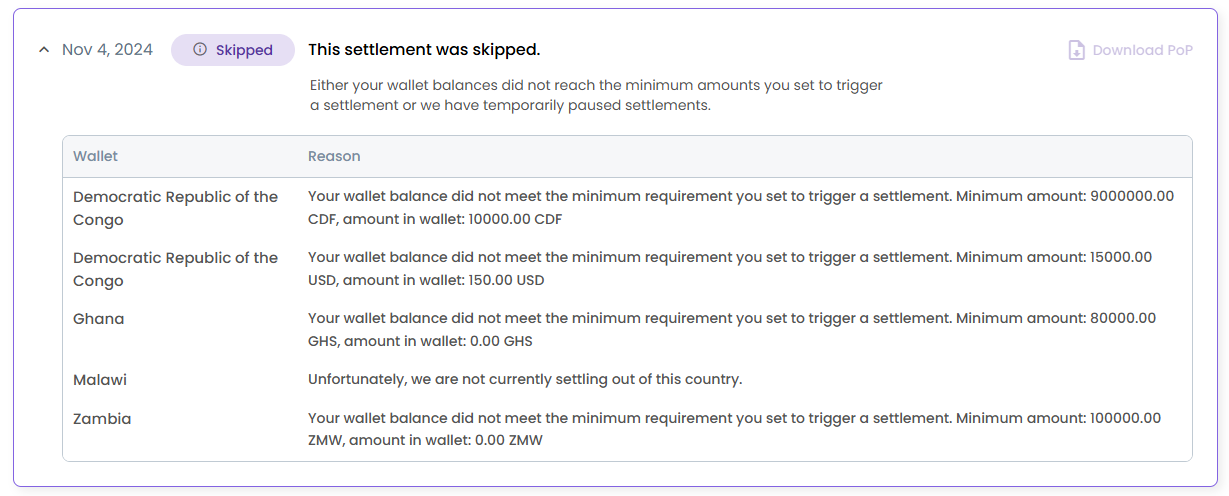
Task: Click the CDF minimum amount reason text
Action: point(741,208)
